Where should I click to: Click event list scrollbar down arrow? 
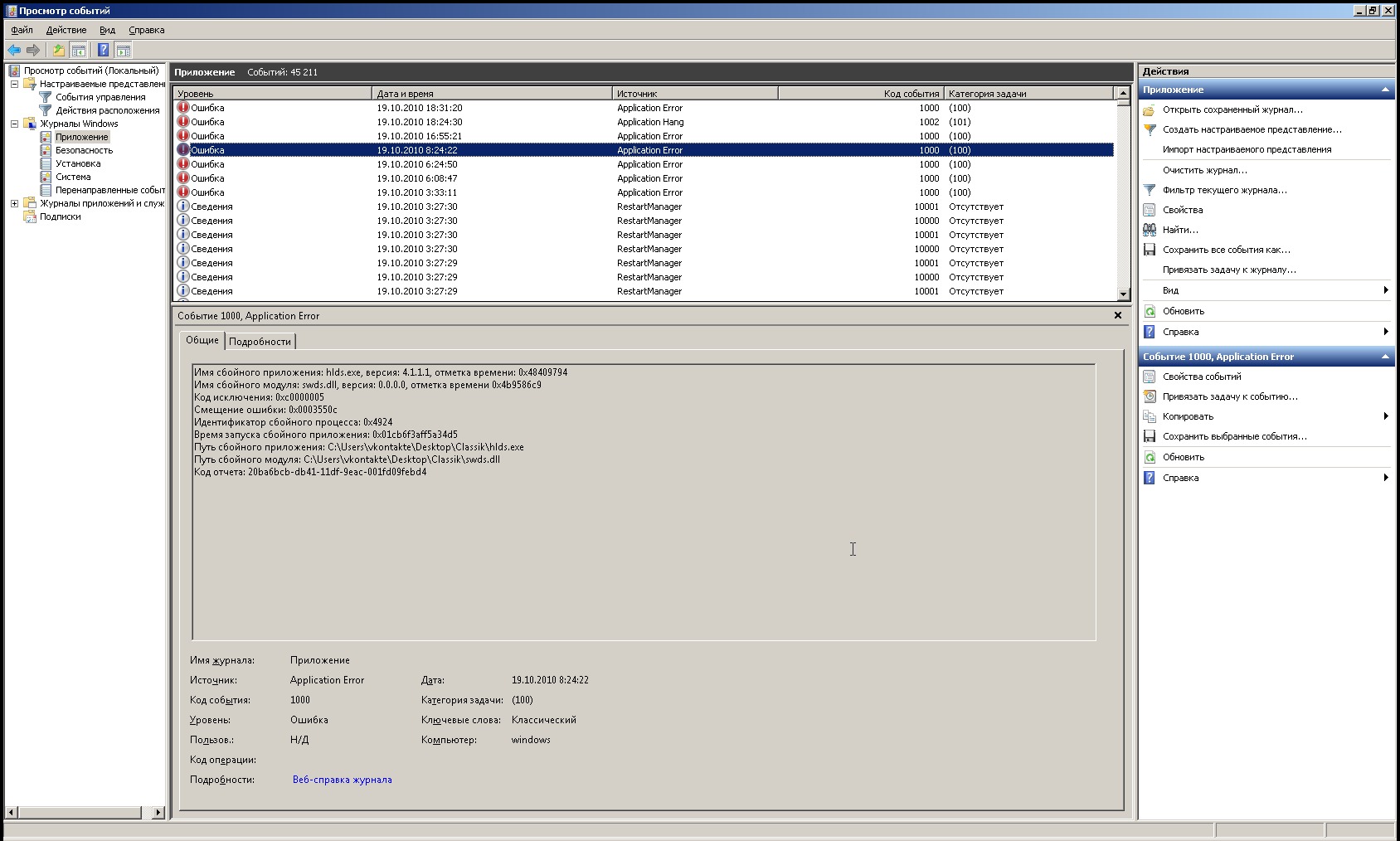(x=1123, y=294)
